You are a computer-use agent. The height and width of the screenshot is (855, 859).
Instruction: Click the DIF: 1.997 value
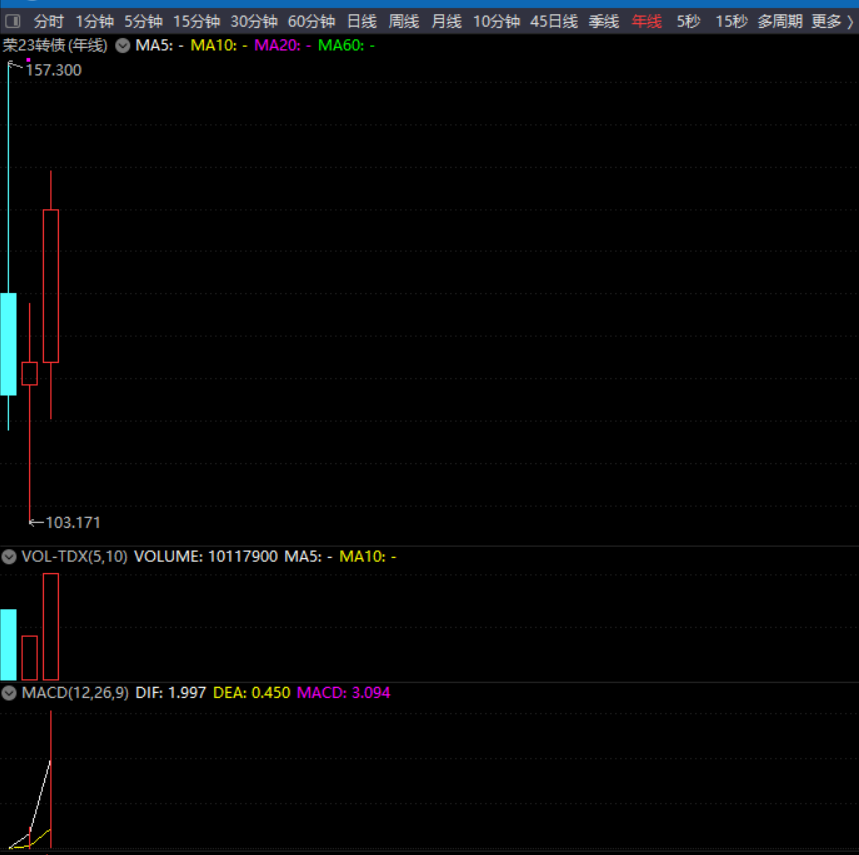point(170,693)
